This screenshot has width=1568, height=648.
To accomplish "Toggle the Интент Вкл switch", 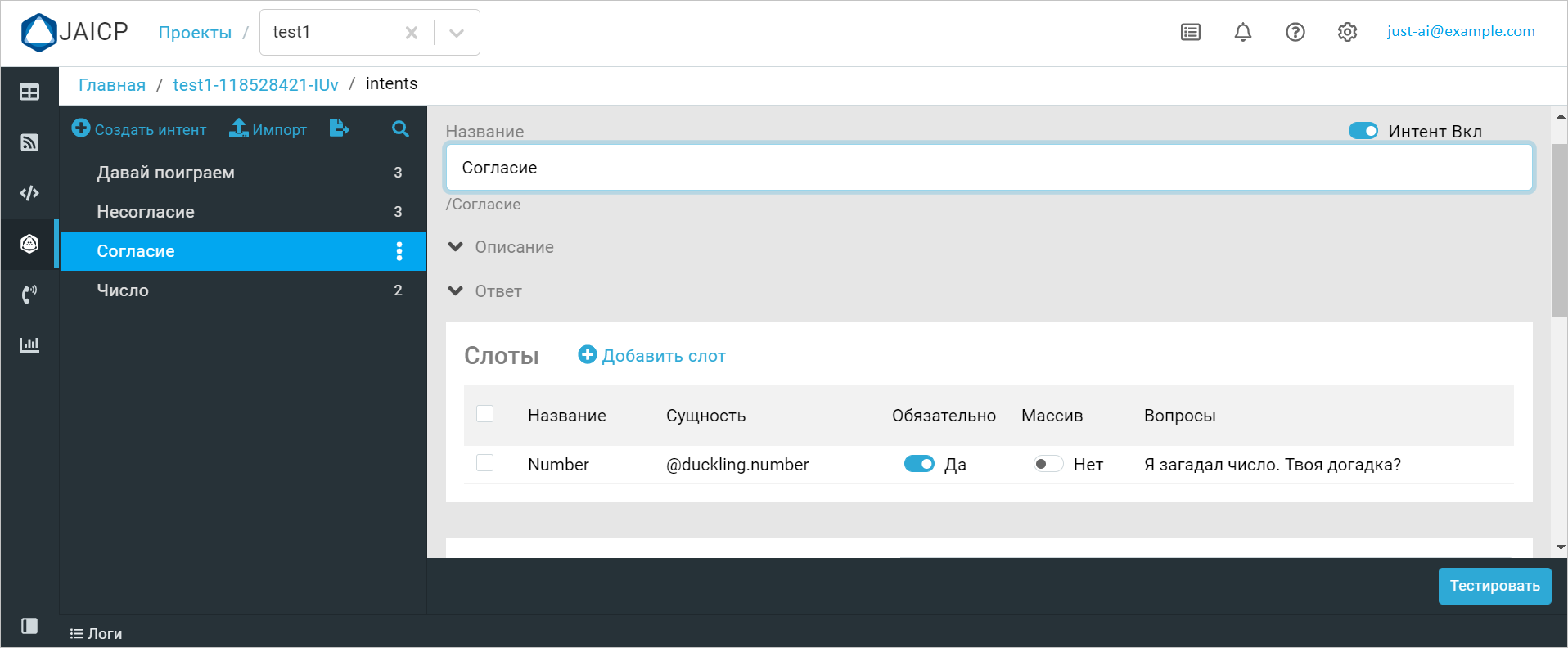I will [1363, 131].
